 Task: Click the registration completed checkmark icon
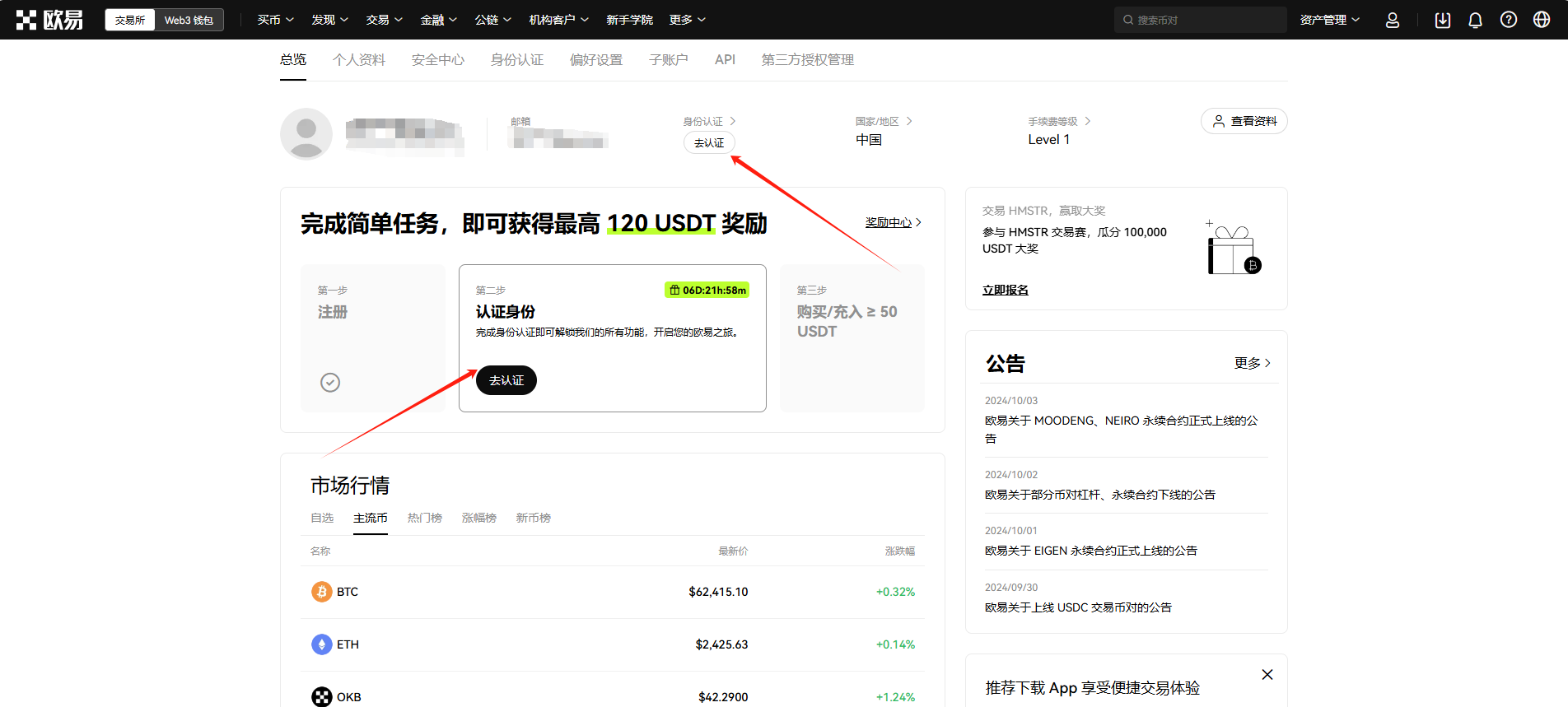pyautogui.click(x=330, y=383)
